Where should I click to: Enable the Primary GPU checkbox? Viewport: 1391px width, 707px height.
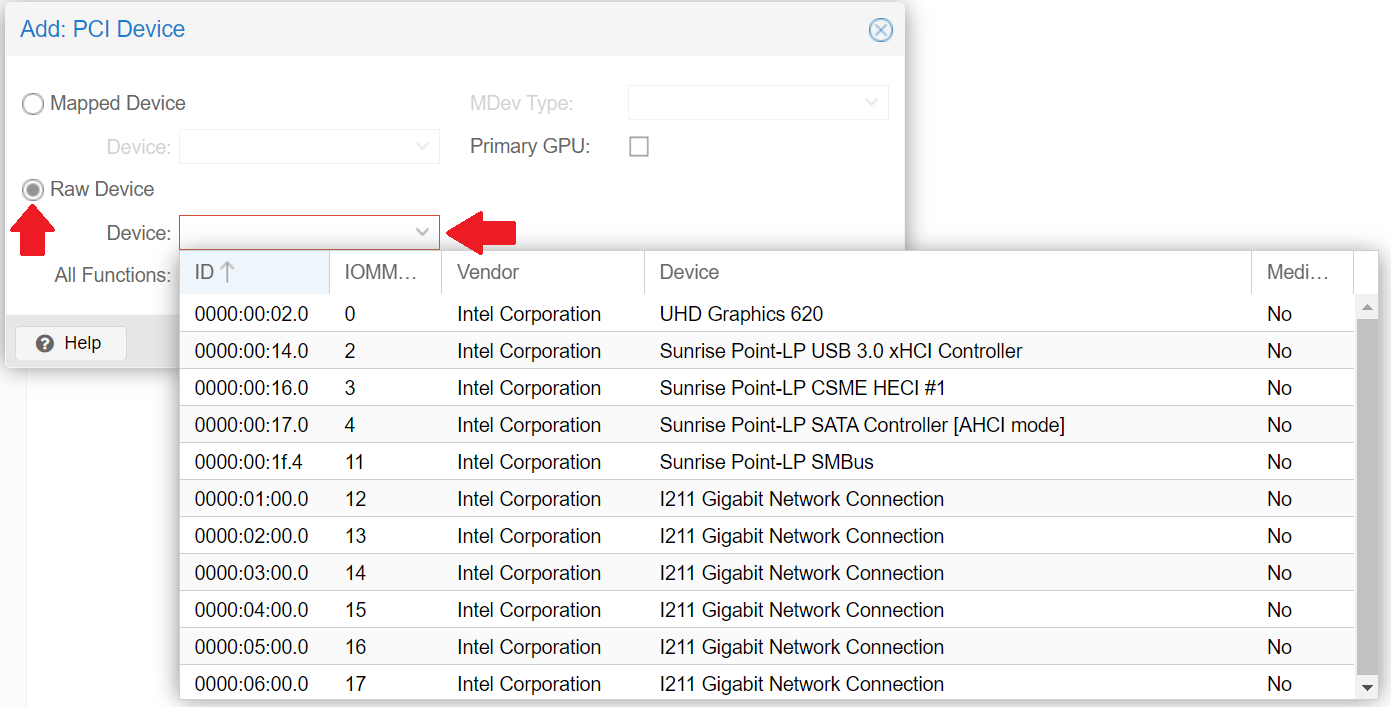pos(639,146)
